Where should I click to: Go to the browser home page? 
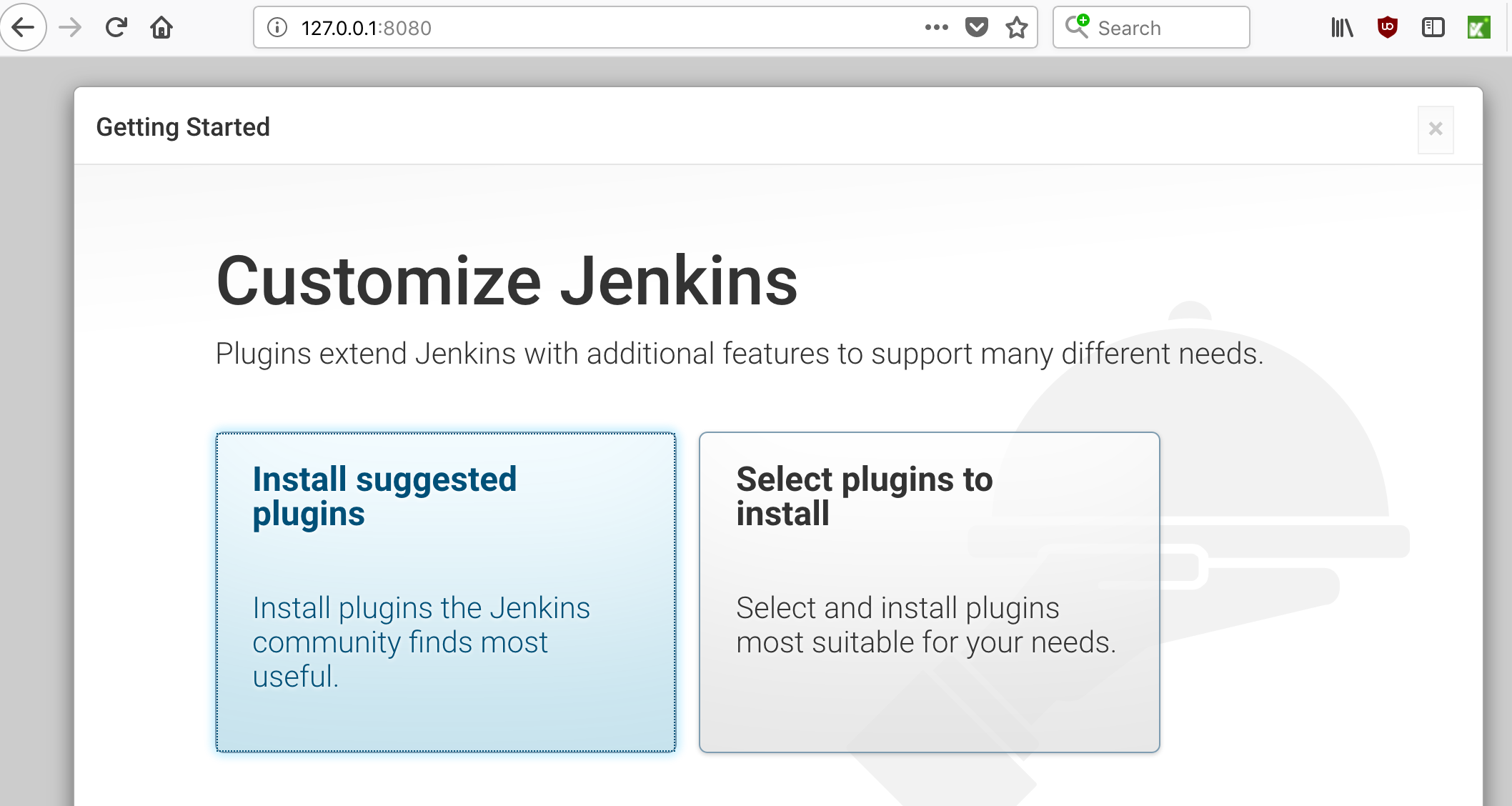[x=161, y=28]
